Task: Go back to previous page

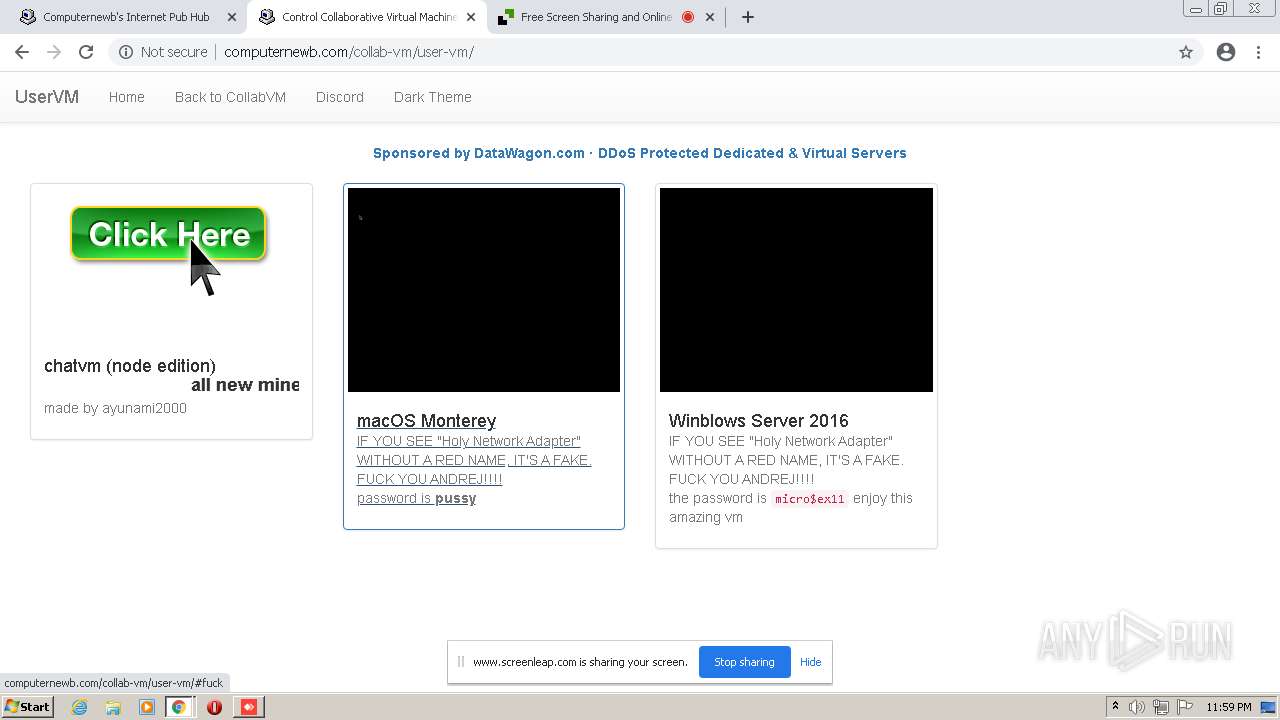Action: pyautogui.click(x=22, y=52)
